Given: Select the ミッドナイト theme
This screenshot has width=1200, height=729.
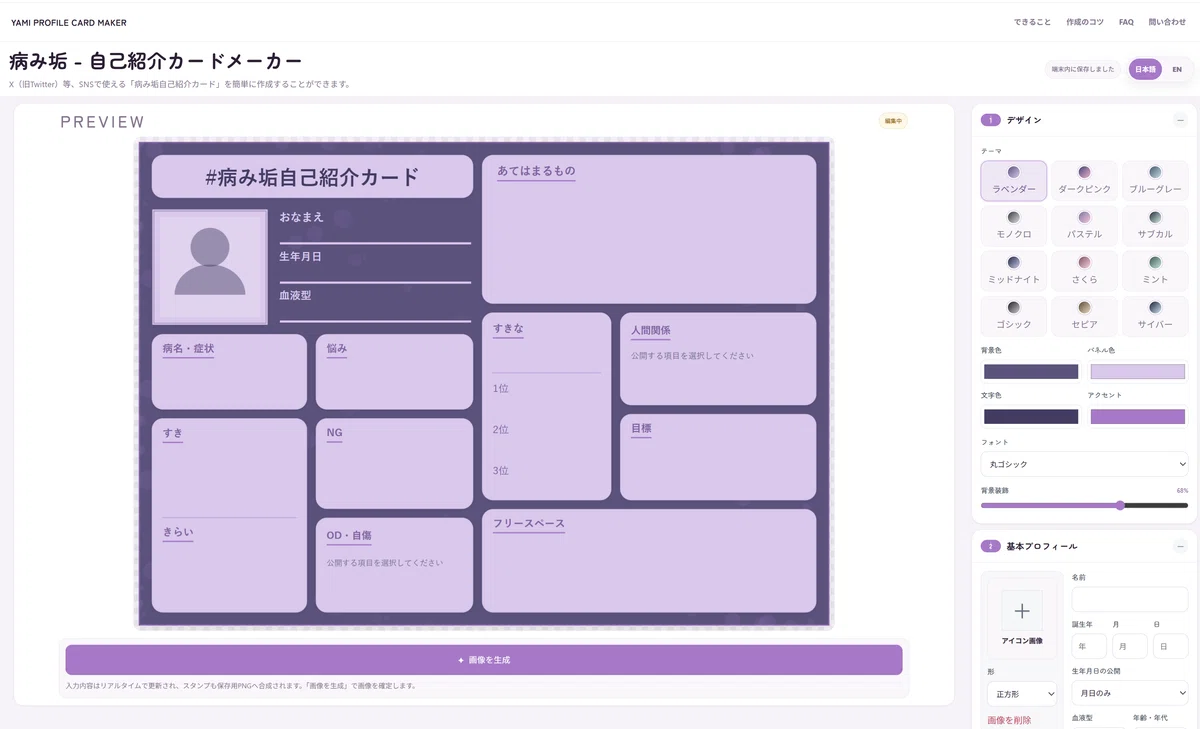Looking at the screenshot, I should point(1014,271).
